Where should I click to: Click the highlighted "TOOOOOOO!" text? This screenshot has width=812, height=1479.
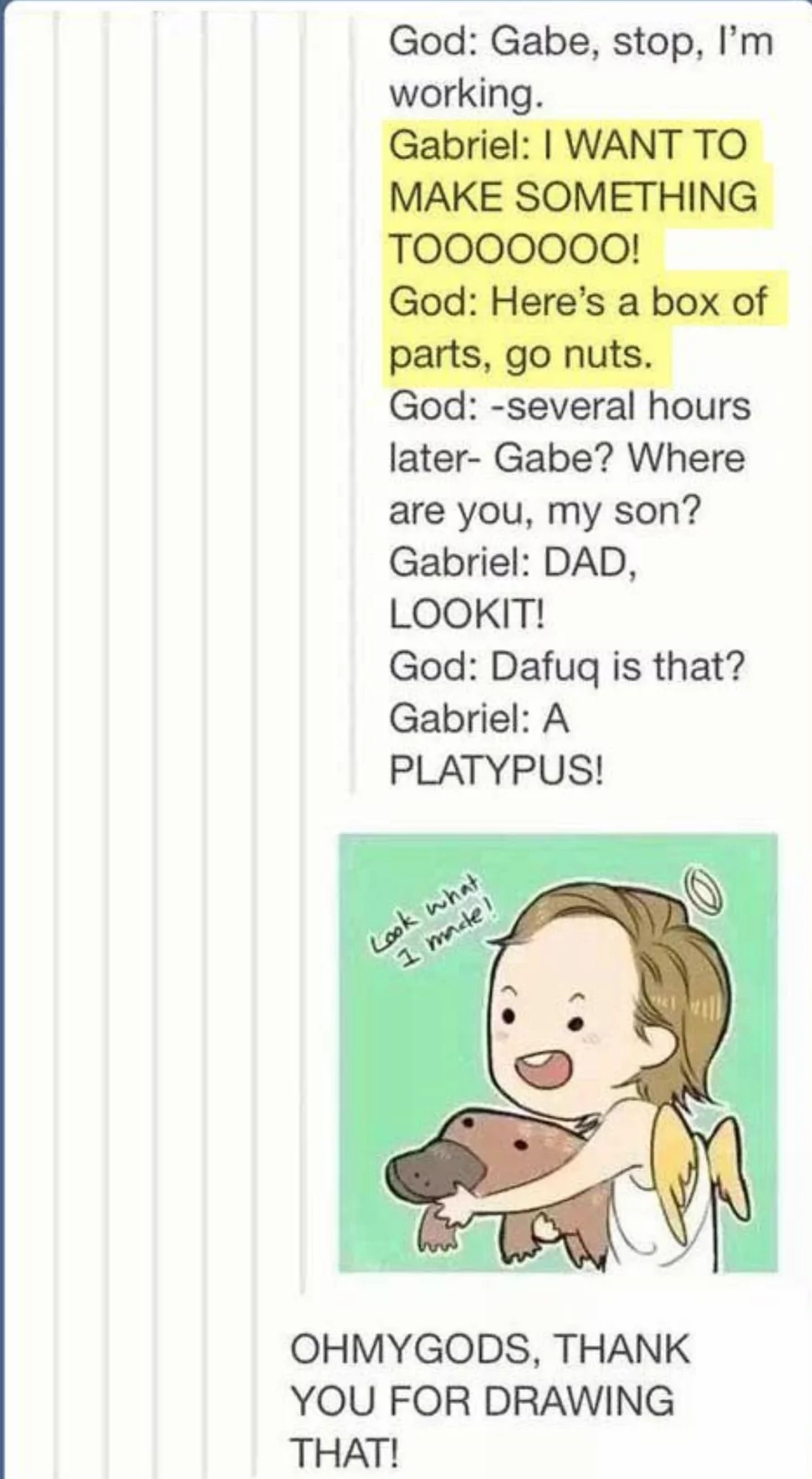516,248
